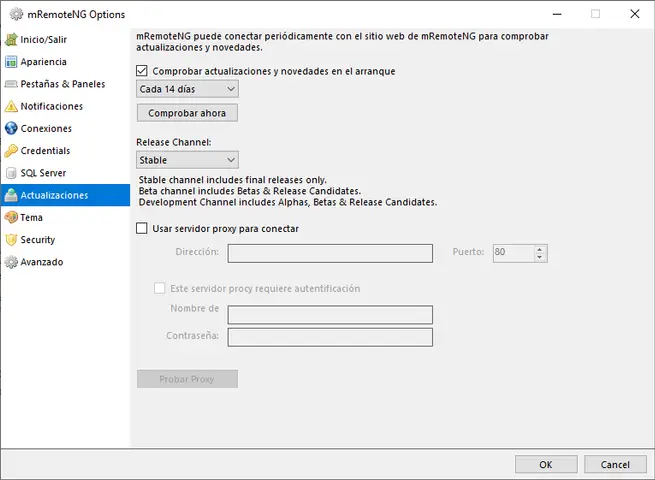
Task: Click the Tema palette icon
Action: (11, 217)
